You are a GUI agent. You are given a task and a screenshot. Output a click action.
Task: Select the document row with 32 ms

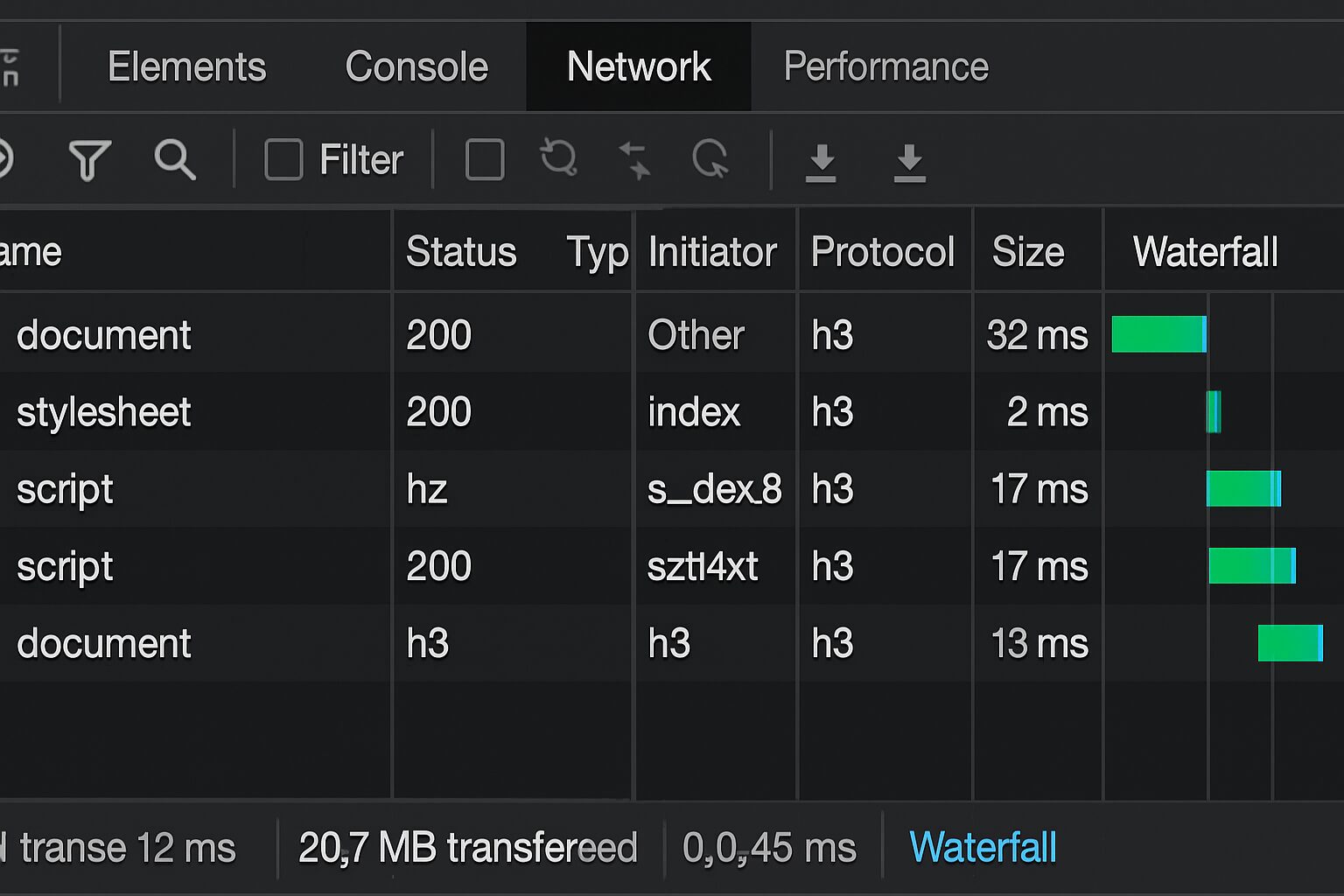coord(672,334)
